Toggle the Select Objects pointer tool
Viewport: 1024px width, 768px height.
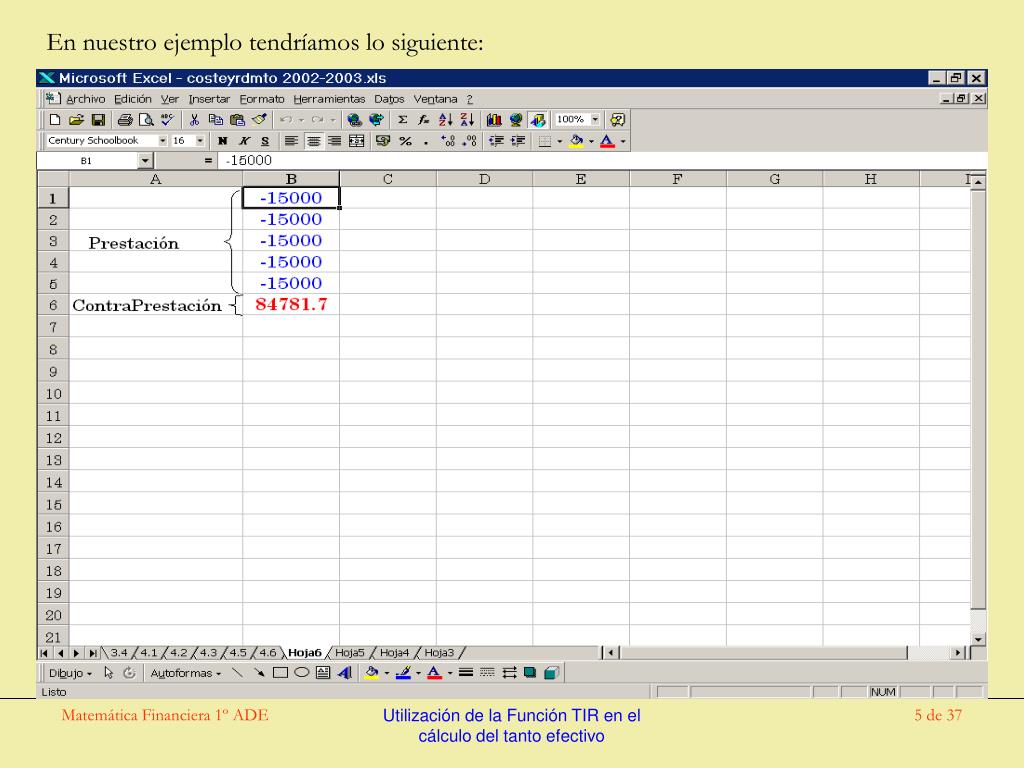point(108,673)
